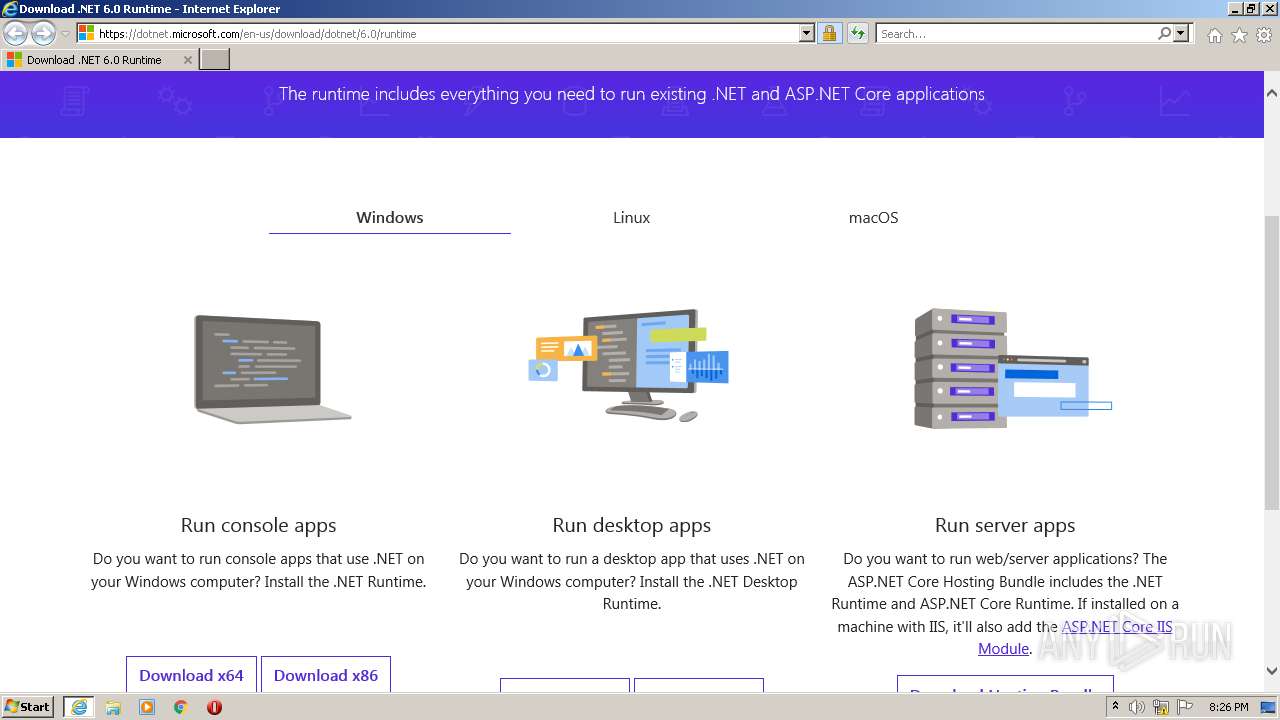The width and height of the screenshot is (1280, 720).
Task: Click the laptop console apps illustration
Action: click(x=272, y=369)
